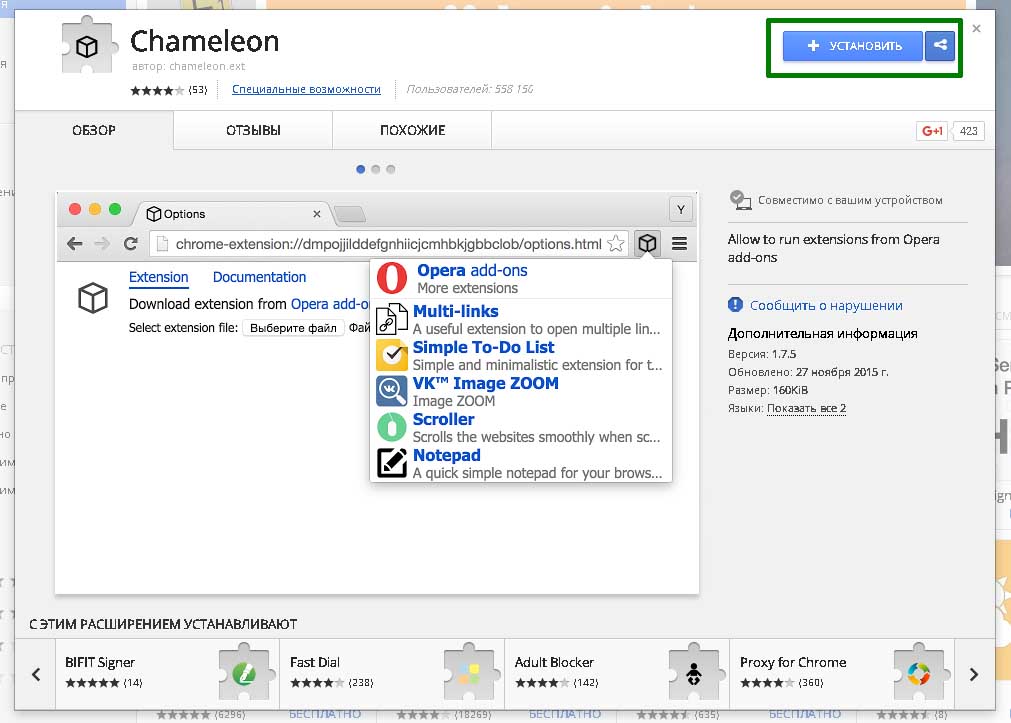Click the blue Установить install button
The image size is (1011, 723).
click(853, 46)
